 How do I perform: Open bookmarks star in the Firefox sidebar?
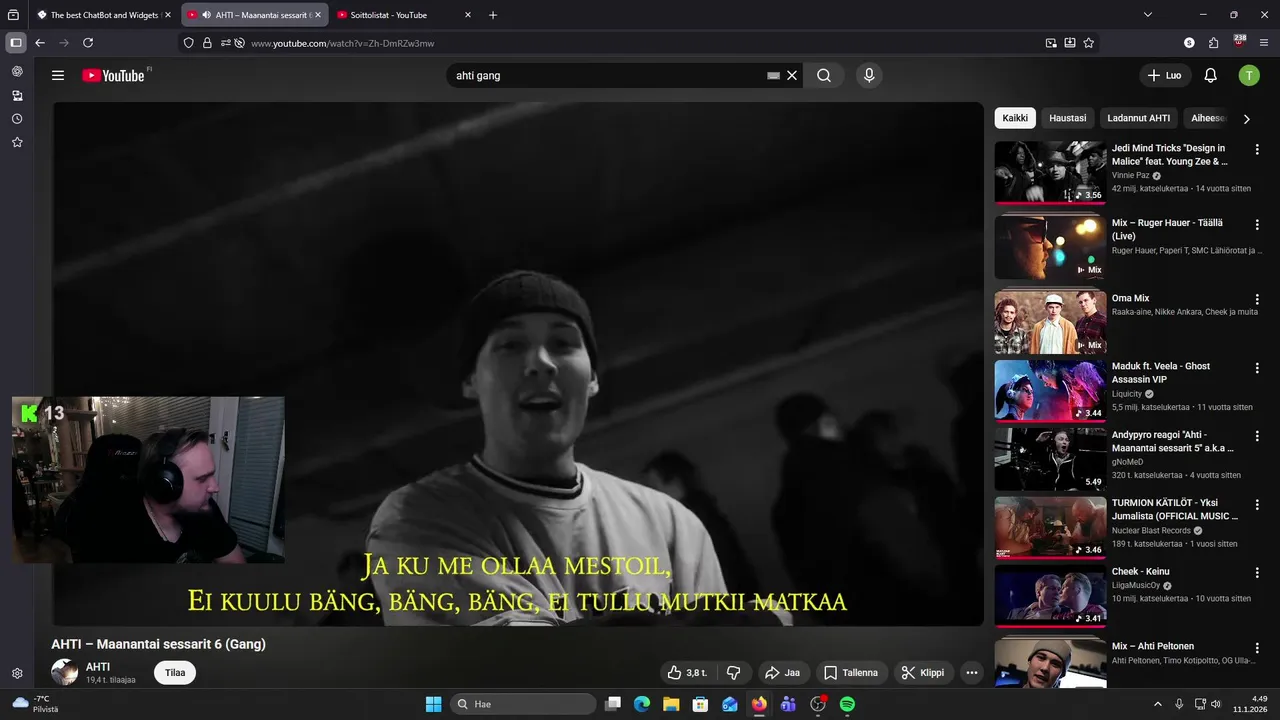(17, 143)
